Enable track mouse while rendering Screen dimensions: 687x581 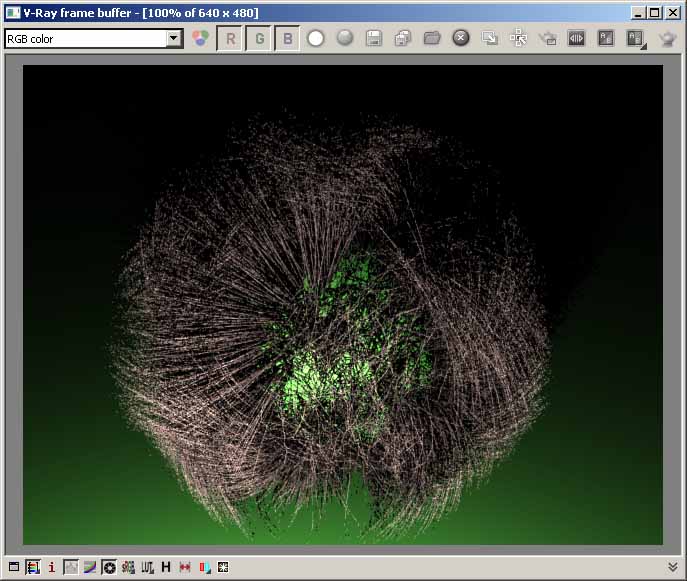coord(519,39)
